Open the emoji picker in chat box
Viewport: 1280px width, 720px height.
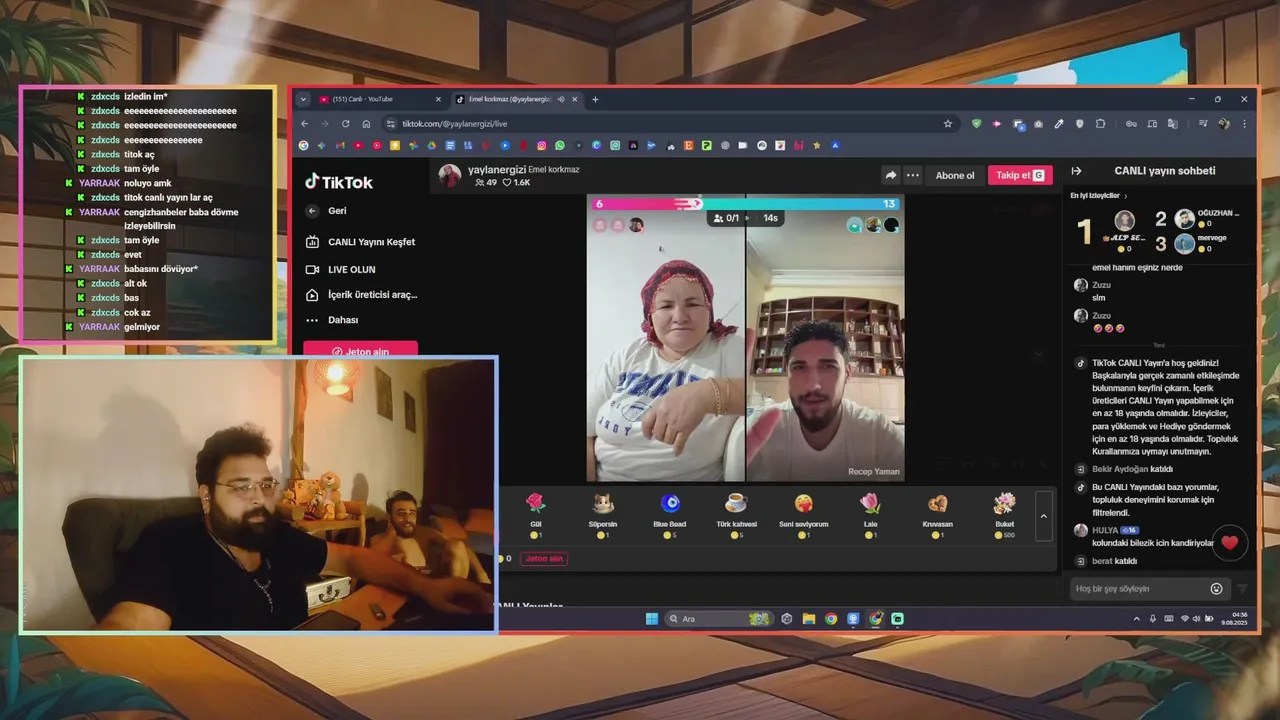pyautogui.click(x=1216, y=589)
